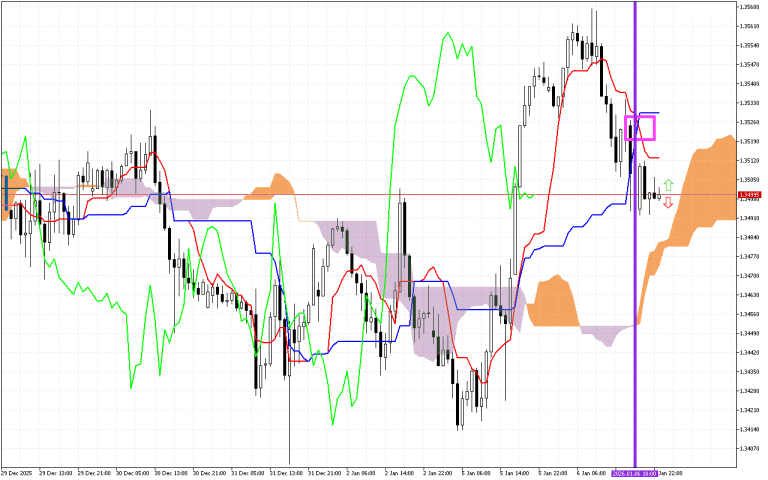768x480 pixels.
Task: Click the 31 Dec 05:00 time label
Action: click(247, 473)
